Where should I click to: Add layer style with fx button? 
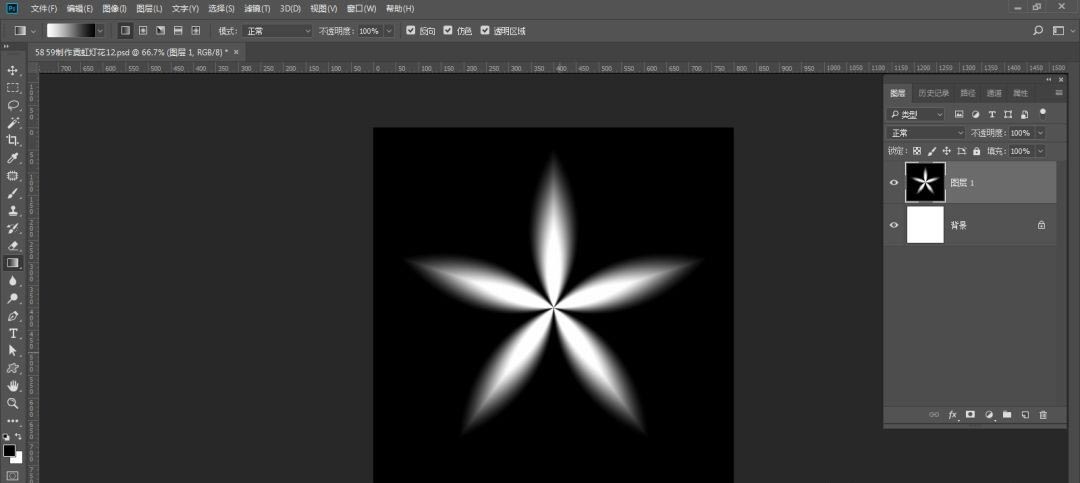point(953,415)
